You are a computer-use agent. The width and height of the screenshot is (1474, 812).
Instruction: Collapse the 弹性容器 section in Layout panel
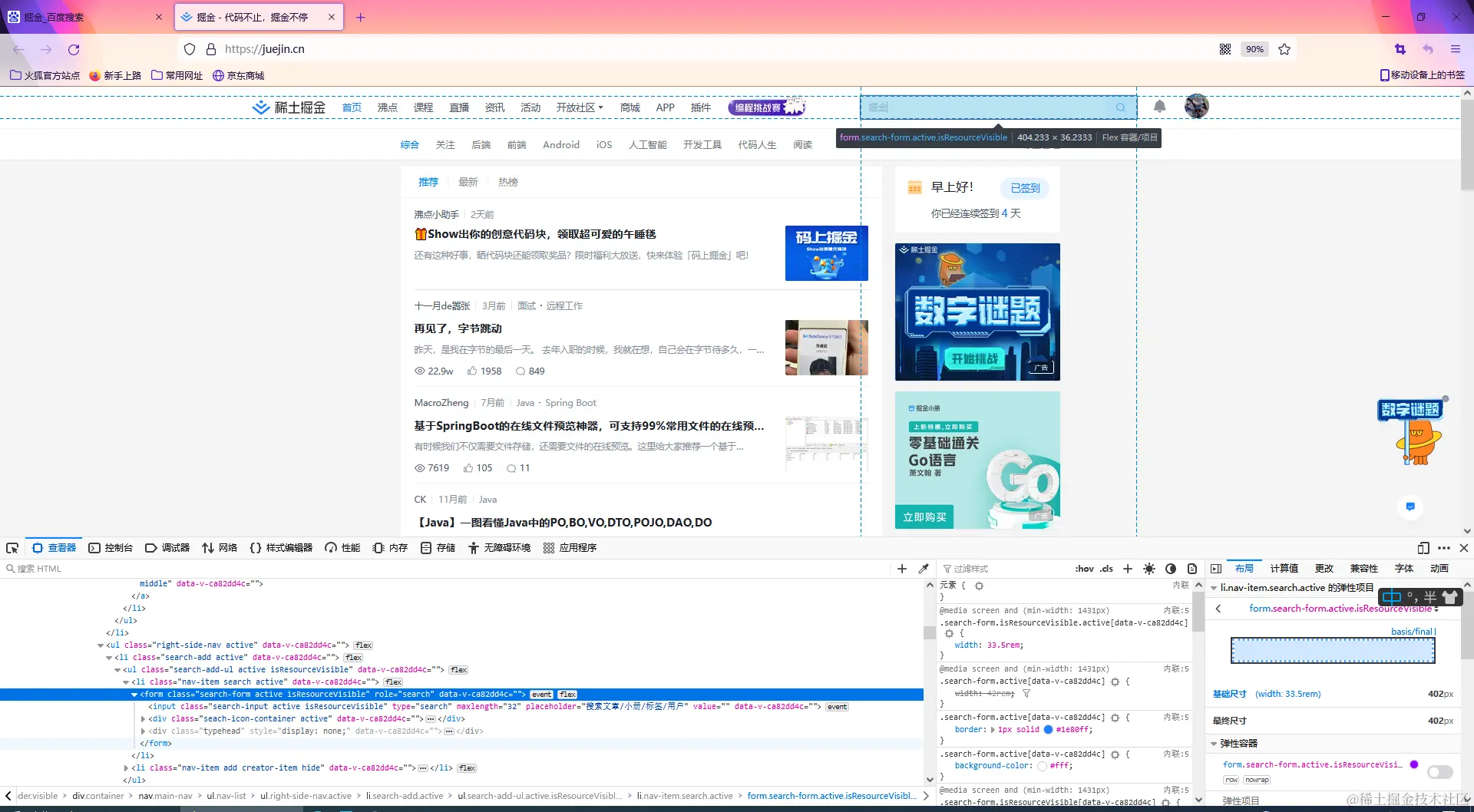point(1214,743)
